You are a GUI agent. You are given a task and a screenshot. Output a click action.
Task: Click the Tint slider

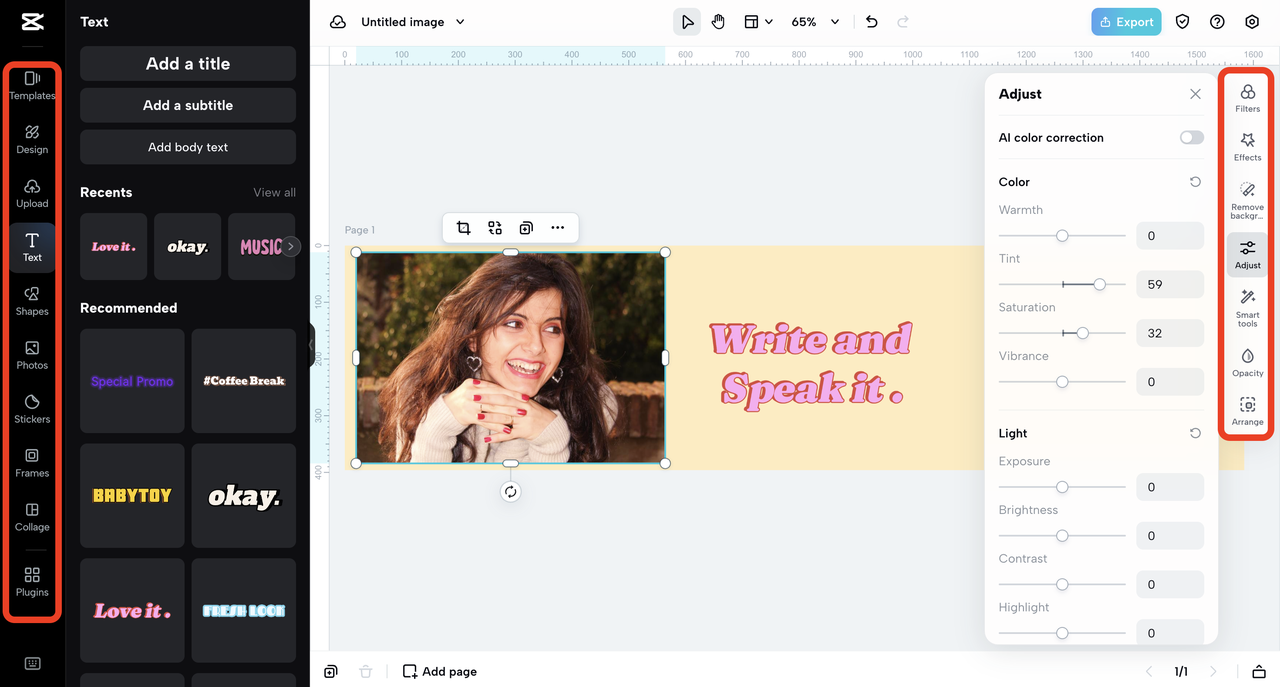point(1062,284)
